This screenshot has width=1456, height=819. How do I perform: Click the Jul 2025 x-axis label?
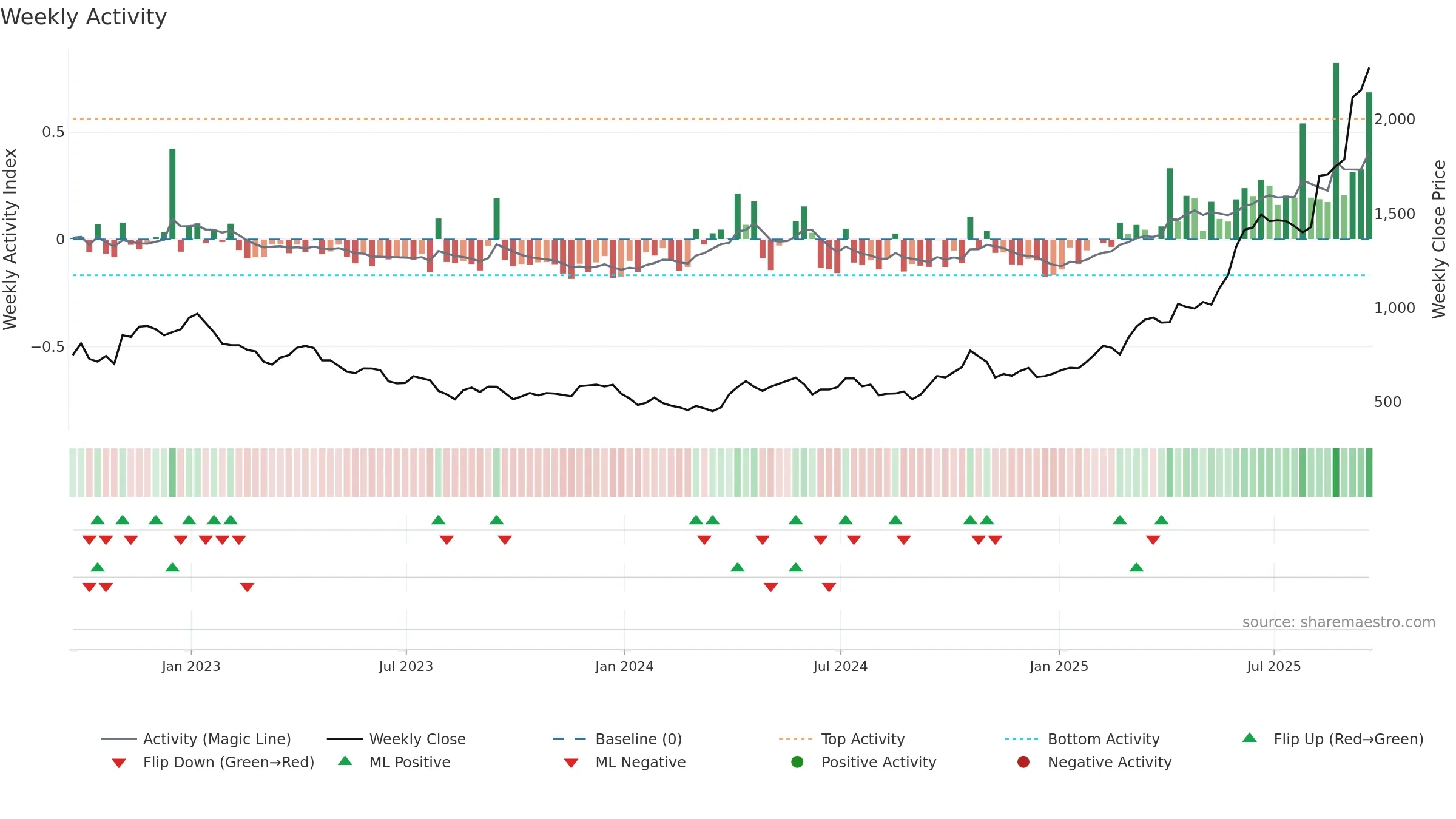[x=1274, y=666]
